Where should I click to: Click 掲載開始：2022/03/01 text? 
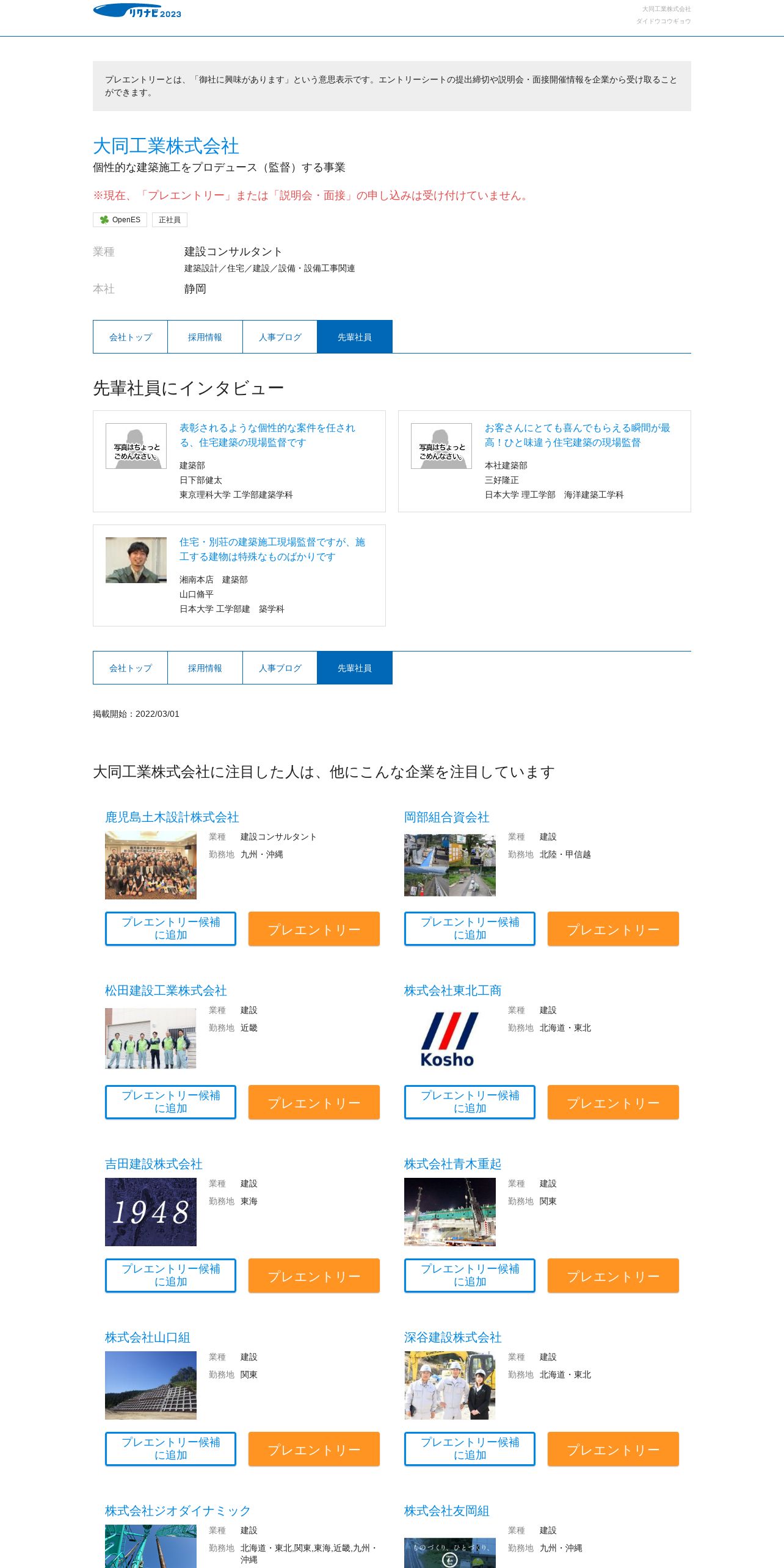pyautogui.click(x=136, y=714)
